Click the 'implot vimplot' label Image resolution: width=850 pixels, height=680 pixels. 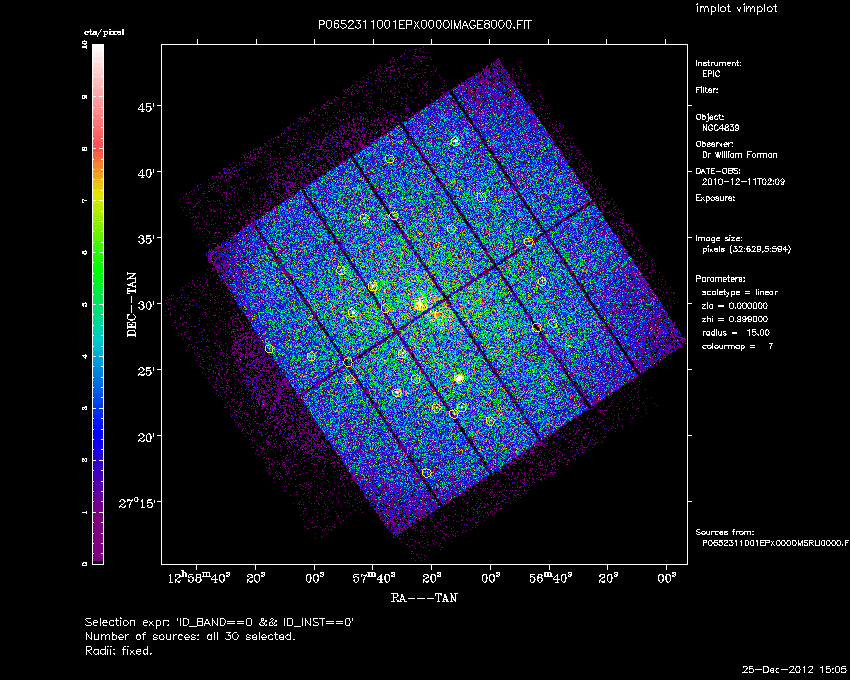(736, 9)
